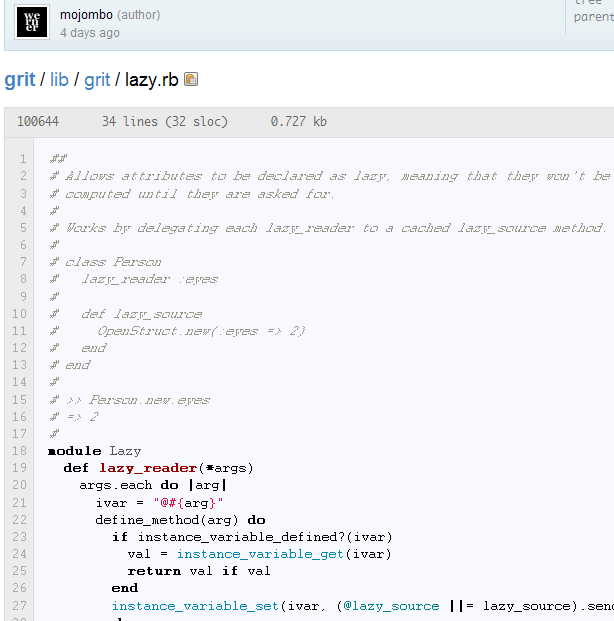614x621 pixels.
Task: Click the instance_variable_get call
Action: tap(260, 554)
